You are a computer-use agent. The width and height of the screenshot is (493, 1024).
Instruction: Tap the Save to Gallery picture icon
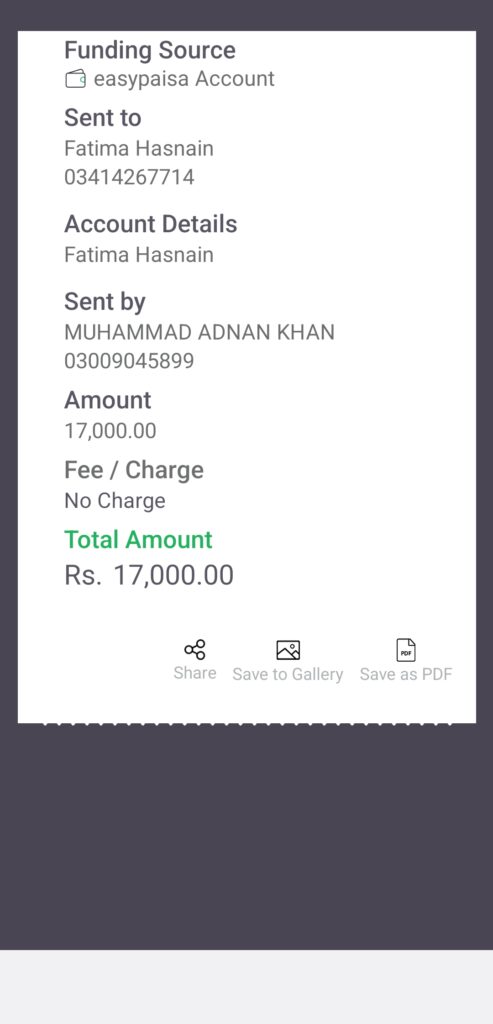(288, 650)
